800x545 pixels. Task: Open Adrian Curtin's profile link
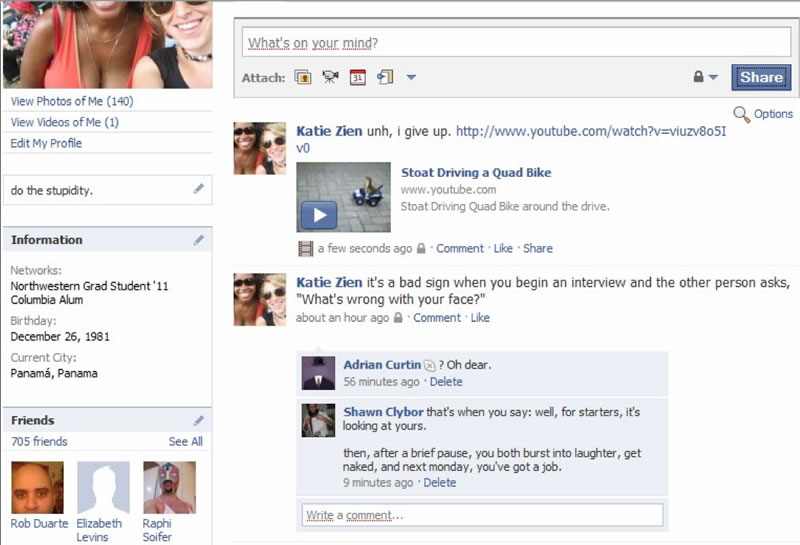point(382,365)
